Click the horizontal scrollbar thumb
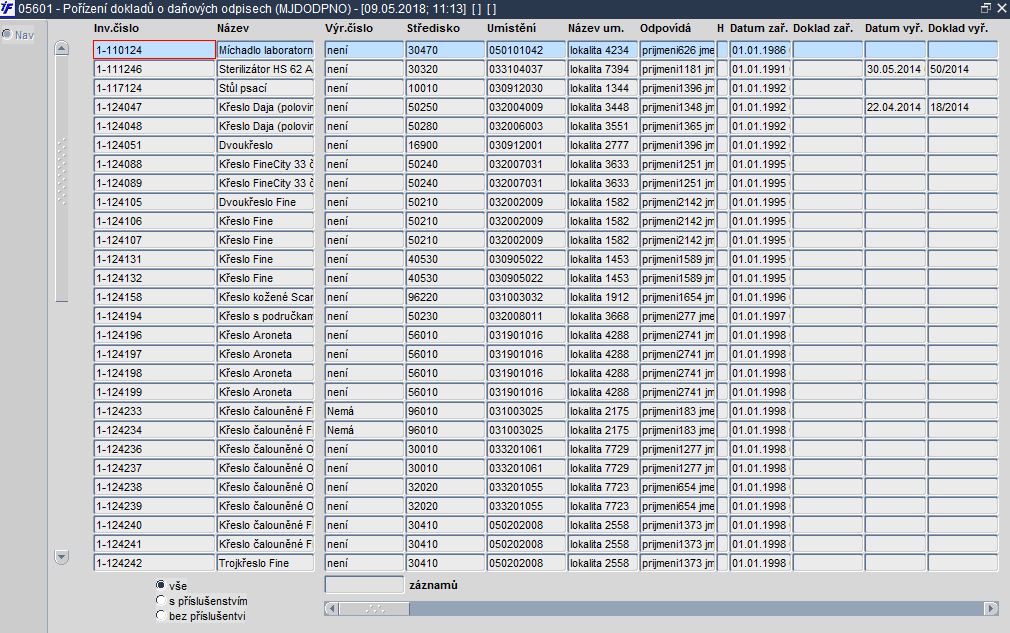This screenshot has width=1010, height=633. [374, 608]
